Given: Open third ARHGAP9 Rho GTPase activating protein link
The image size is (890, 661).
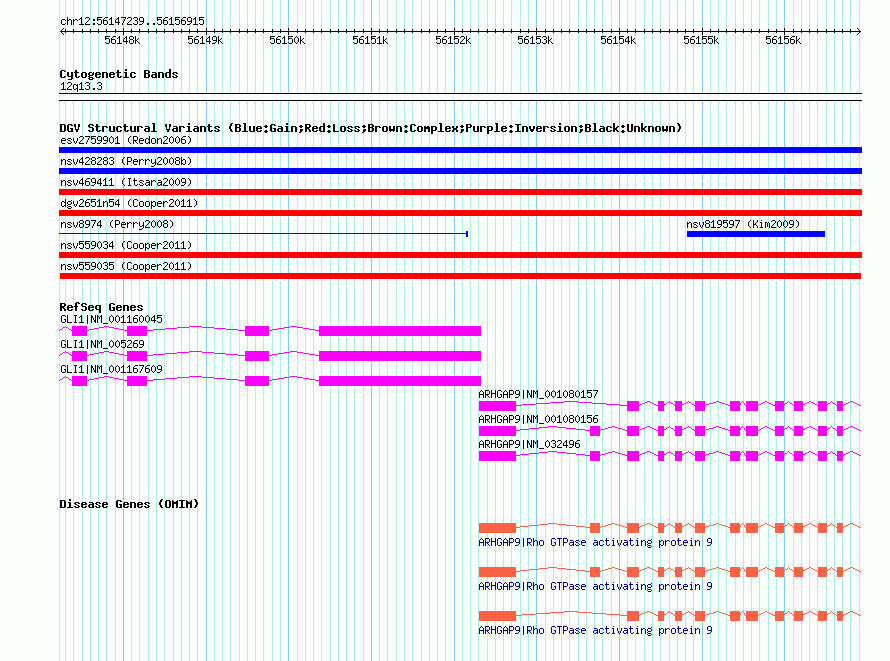Looking at the screenshot, I should point(595,630).
